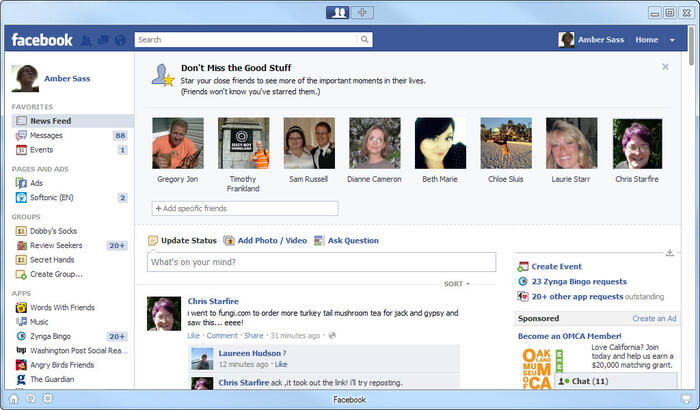Click the Softonic (EN) page icon

pos(21,197)
